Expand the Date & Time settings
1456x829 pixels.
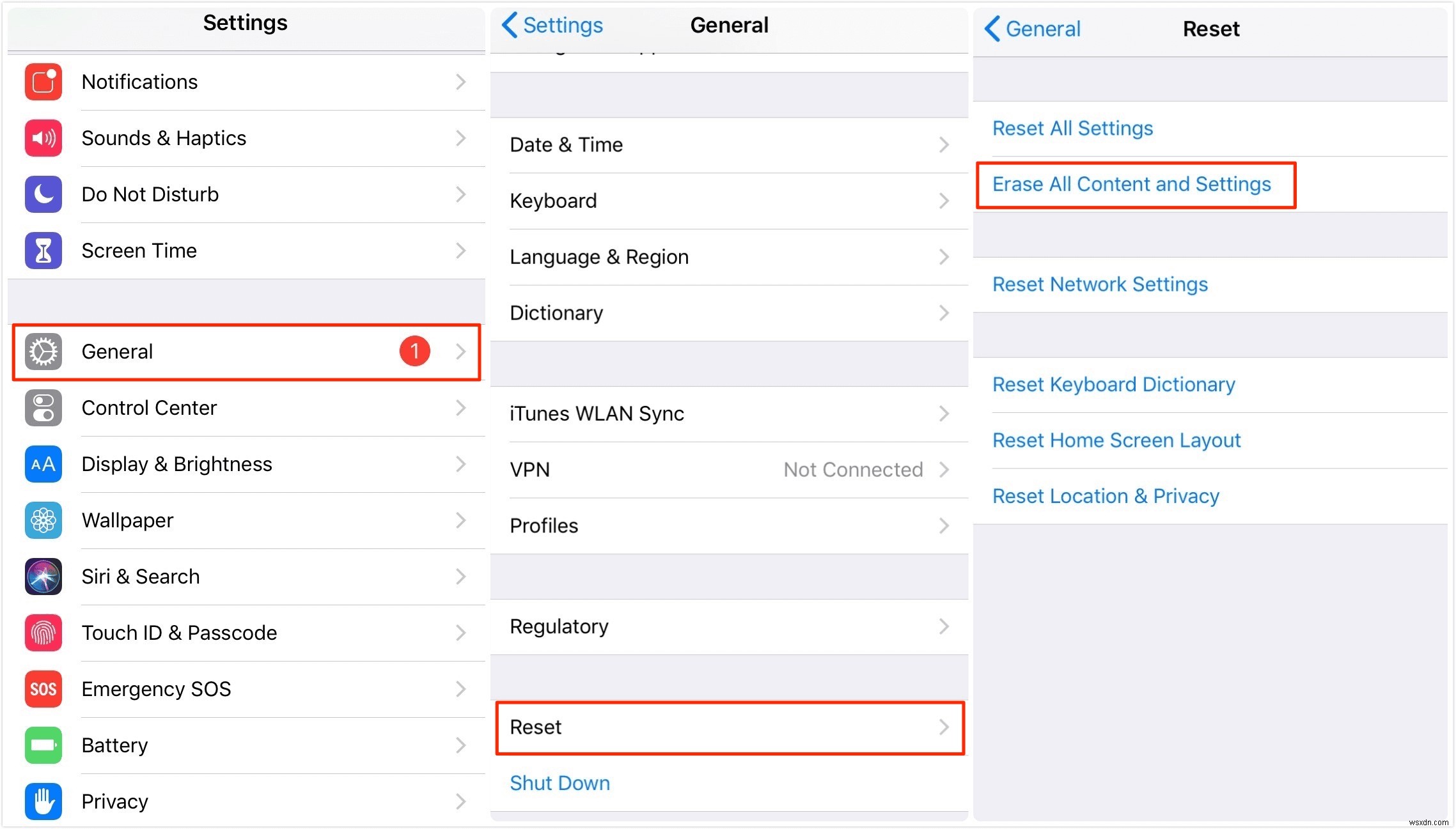pos(727,145)
